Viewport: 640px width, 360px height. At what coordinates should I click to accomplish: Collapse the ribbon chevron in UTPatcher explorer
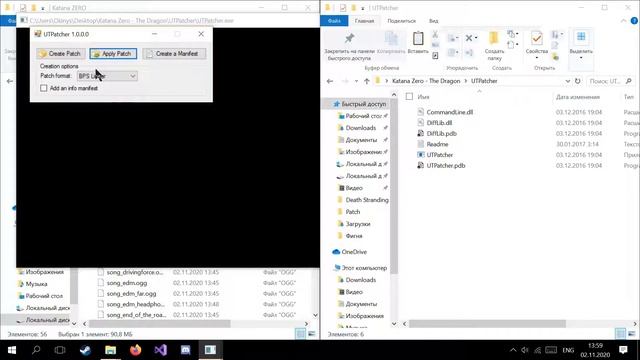click(x=623, y=20)
